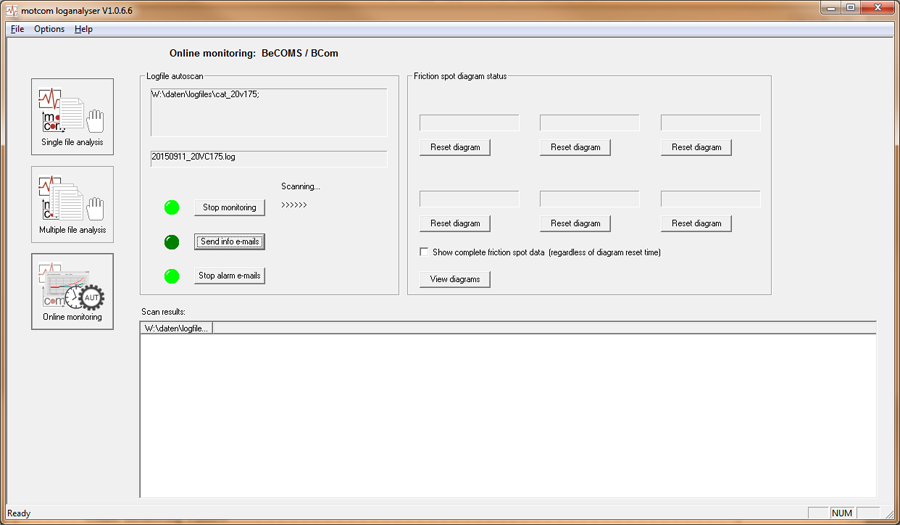This screenshot has height=525, width=900.
Task: Click the 20150911_20VC175.log filename field
Action: tap(268, 158)
